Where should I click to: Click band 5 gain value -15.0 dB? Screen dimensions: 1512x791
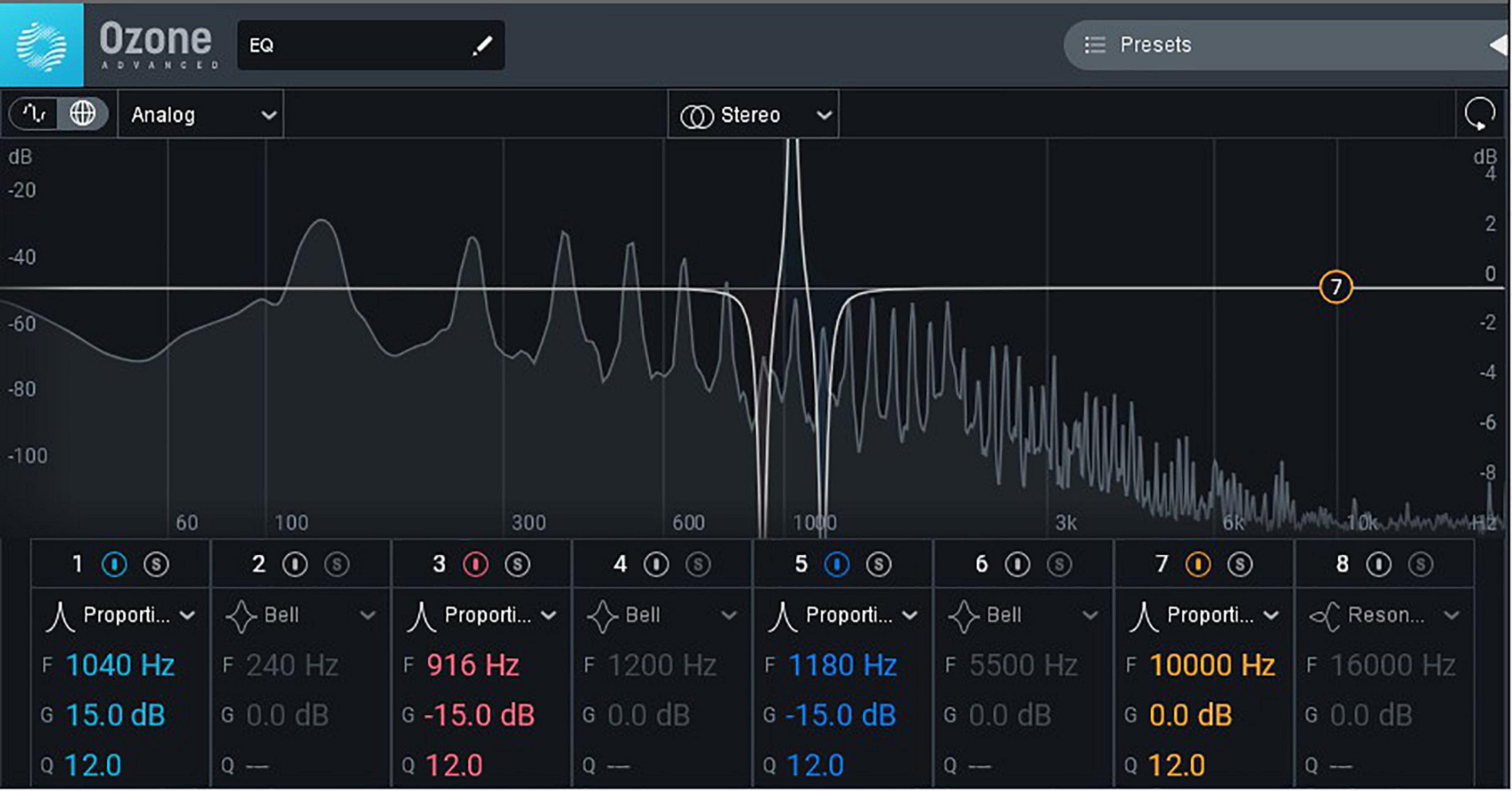pos(841,715)
